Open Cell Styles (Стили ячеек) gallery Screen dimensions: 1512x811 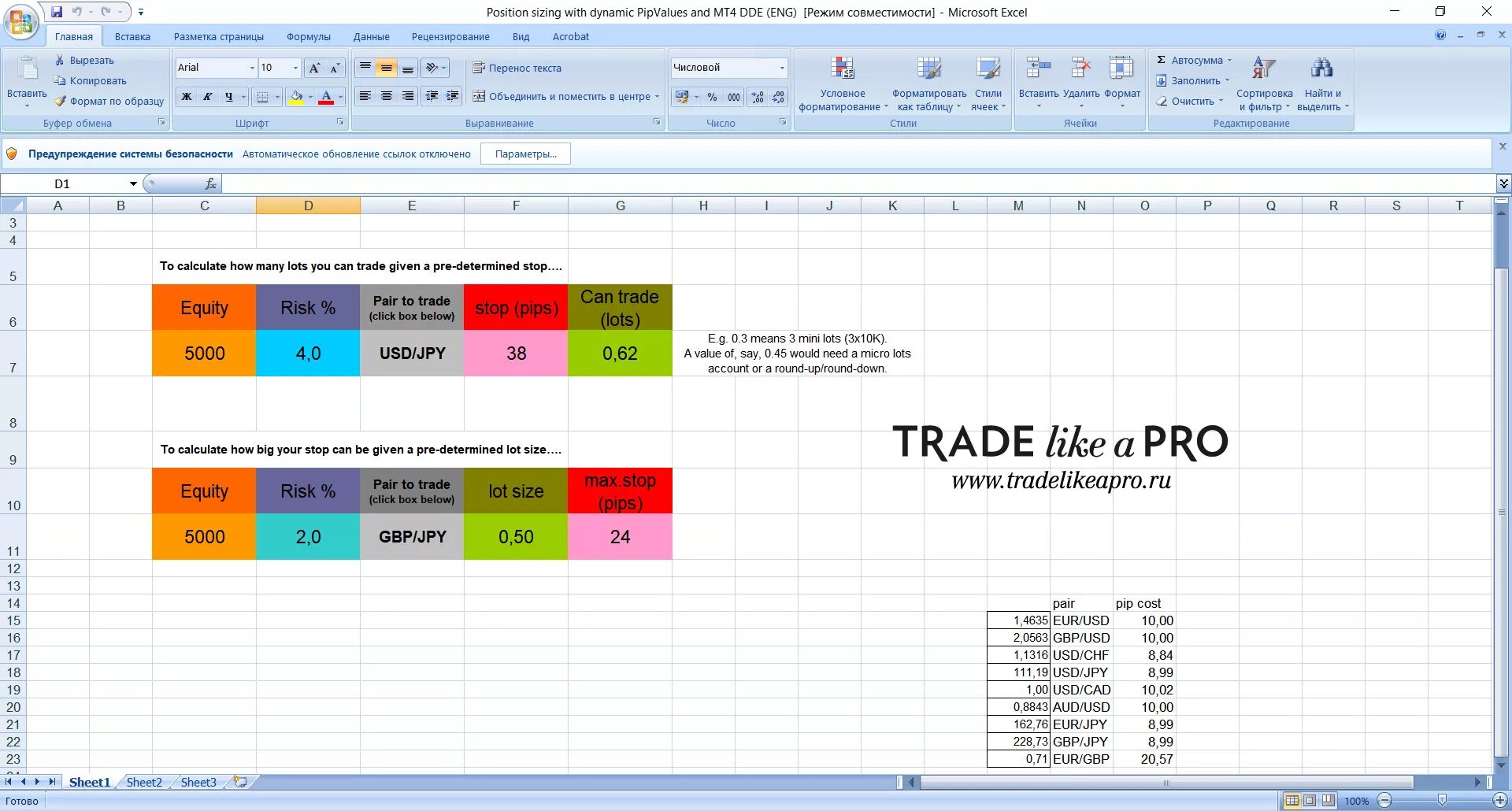click(988, 84)
